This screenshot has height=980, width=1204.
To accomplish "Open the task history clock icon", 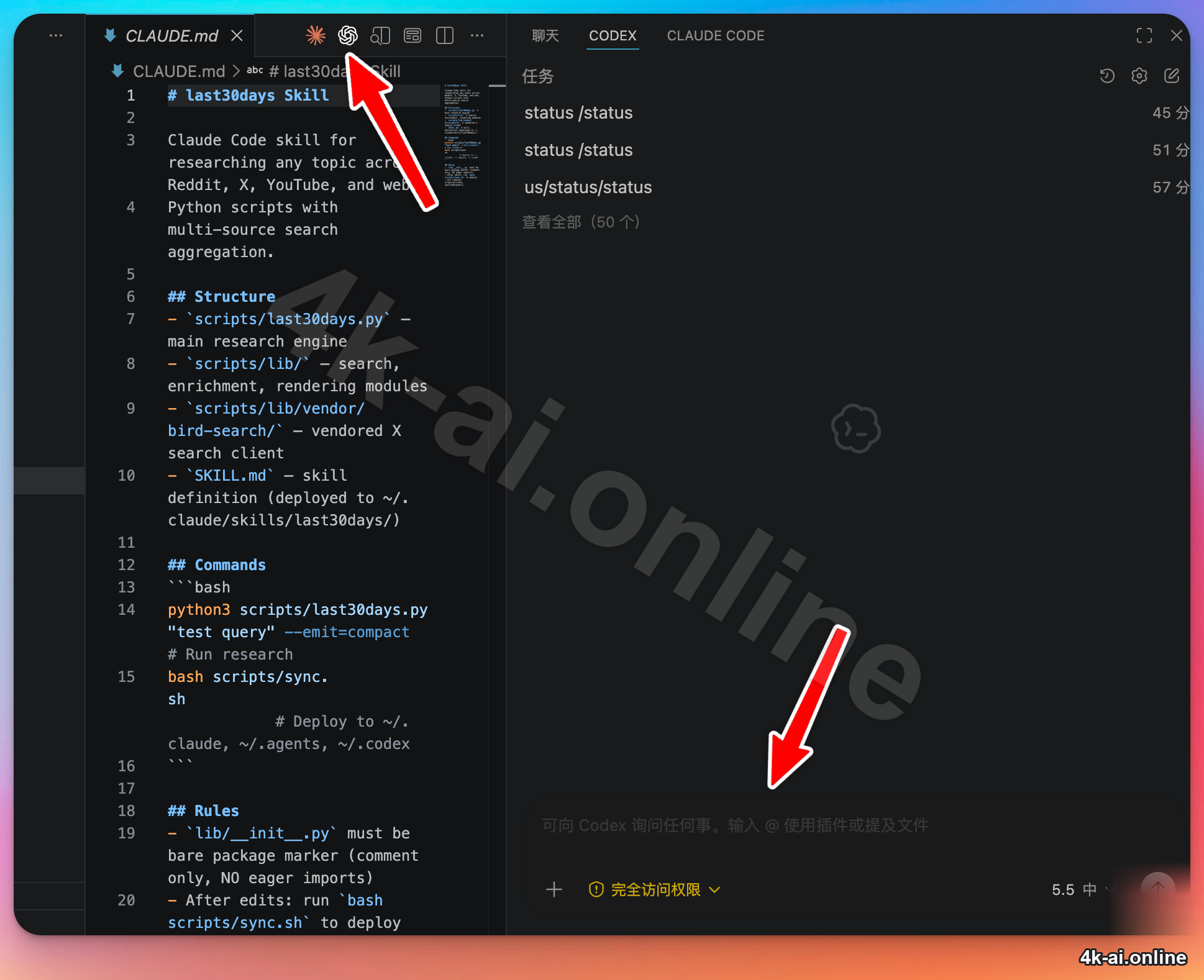I will tap(1107, 76).
